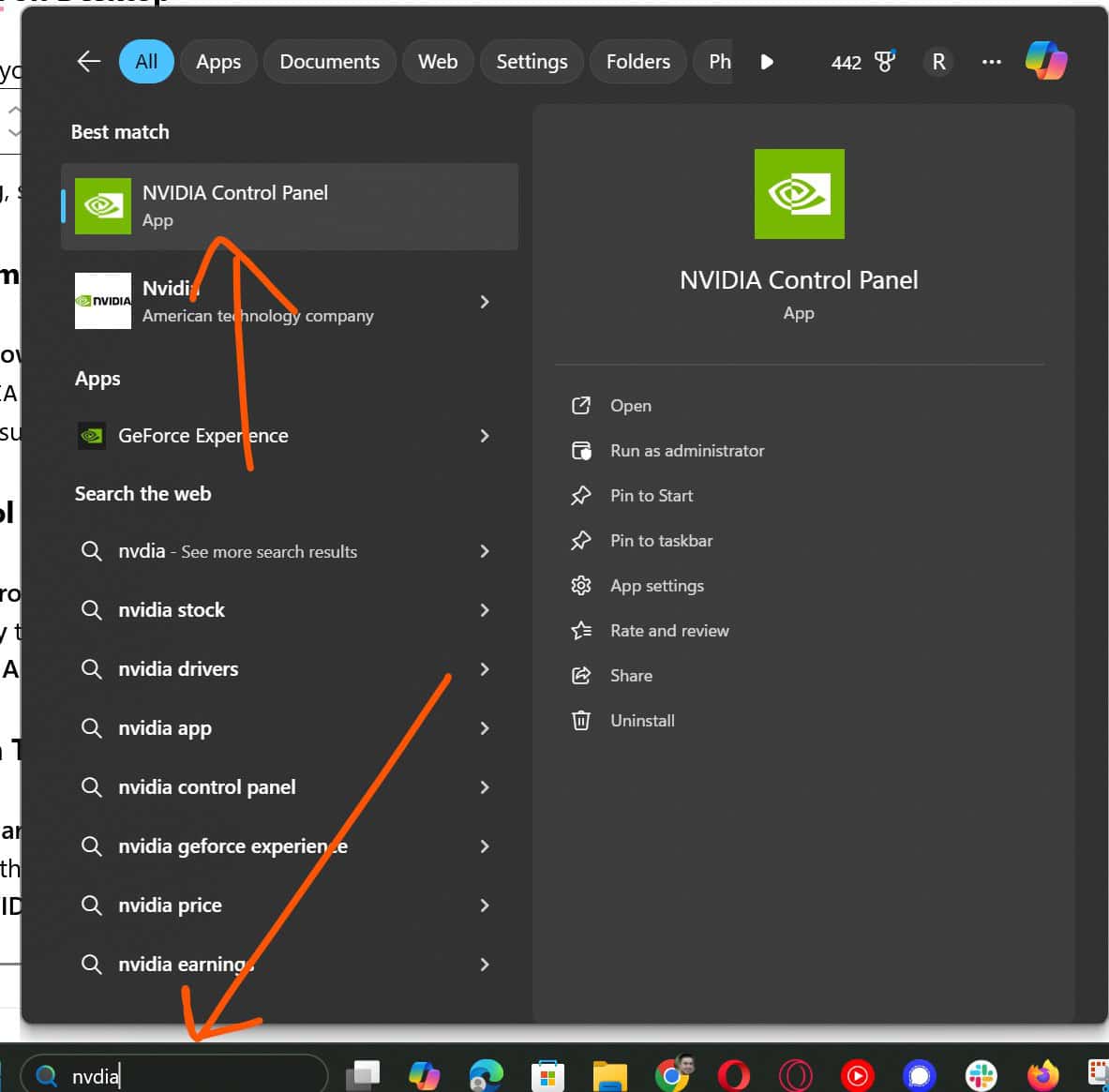Switch to the Documents filter tab

329,61
